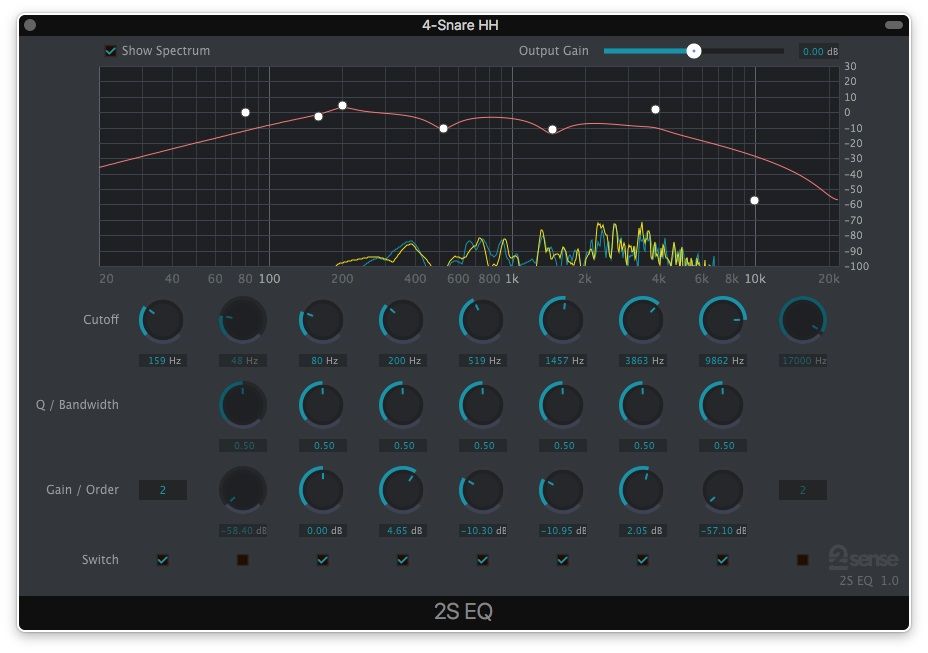Viewport: 928px width, 653px height.
Task: Select the Q value field under the 200 Hz band
Action: (403, 446)
